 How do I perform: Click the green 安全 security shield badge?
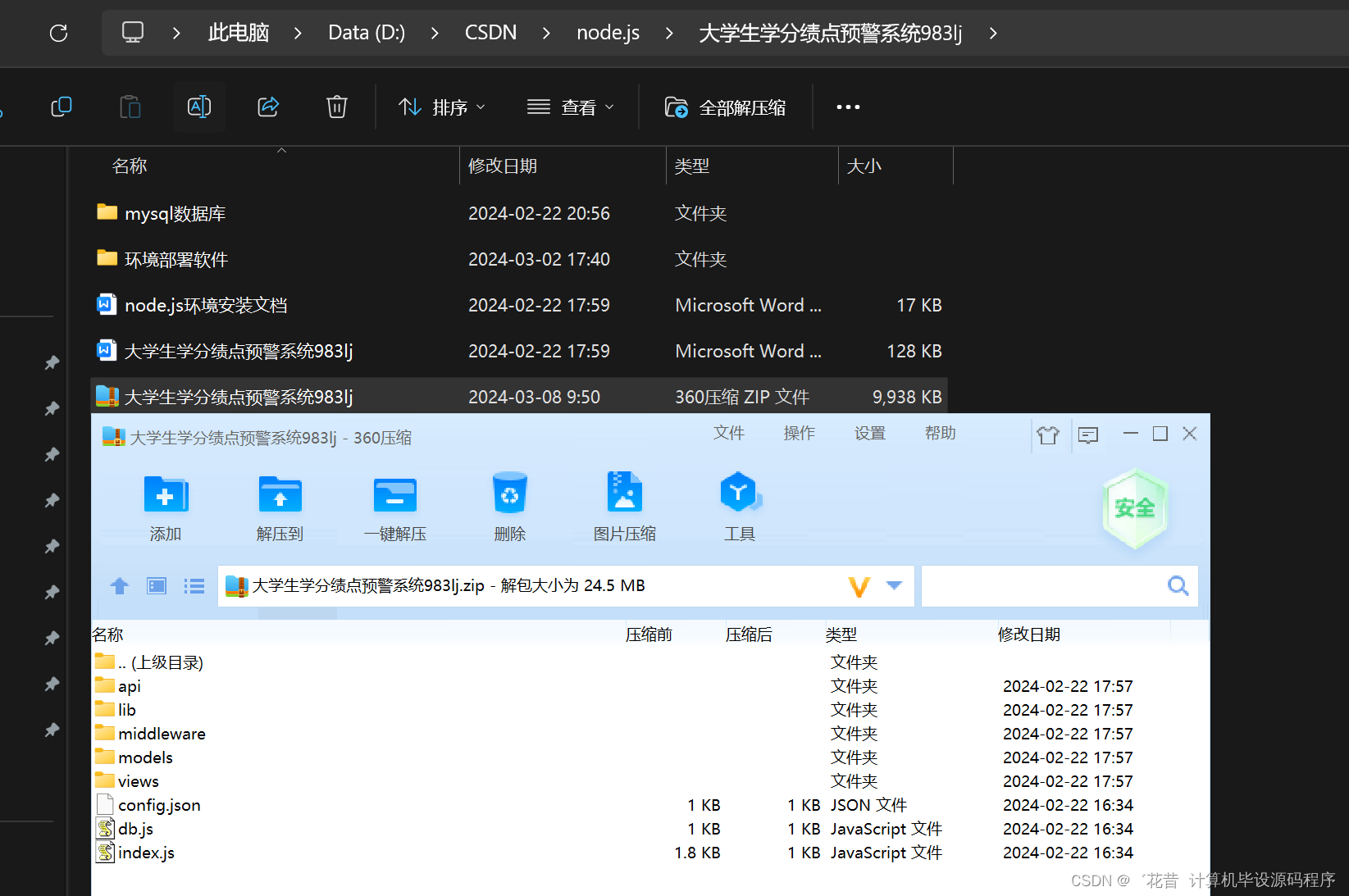click(x=1135, y=508)
